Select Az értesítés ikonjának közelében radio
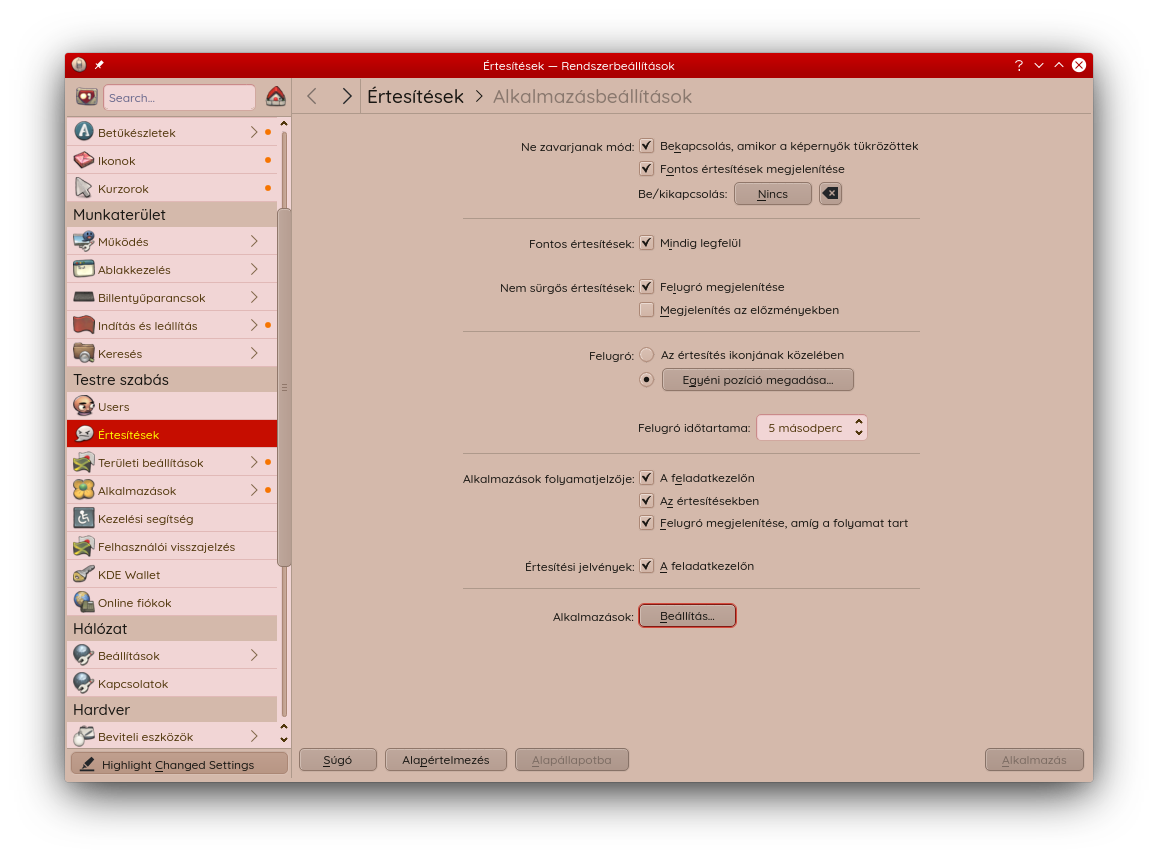 click(x=646, y=355)
